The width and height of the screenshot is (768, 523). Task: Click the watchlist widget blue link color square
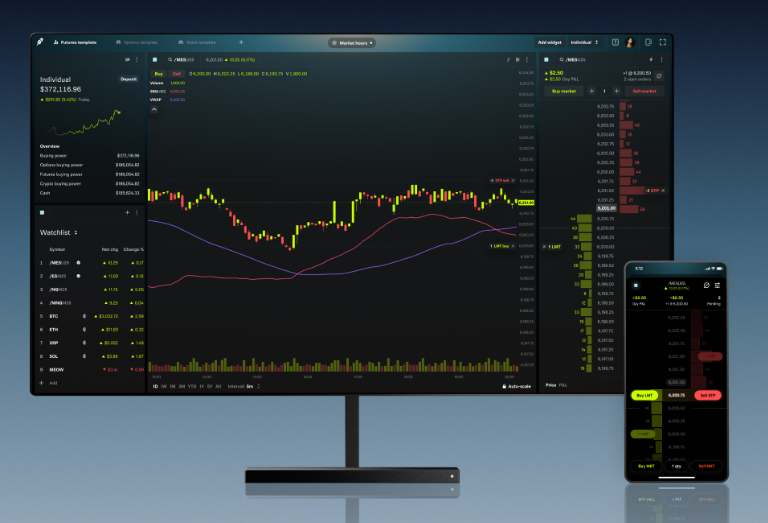pyautogui.click(x=42, y=213)
